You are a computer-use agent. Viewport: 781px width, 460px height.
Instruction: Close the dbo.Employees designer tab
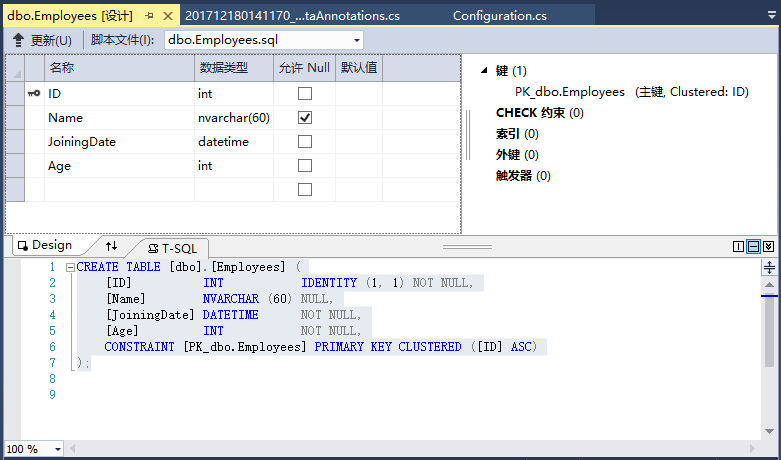coord(167,16)
